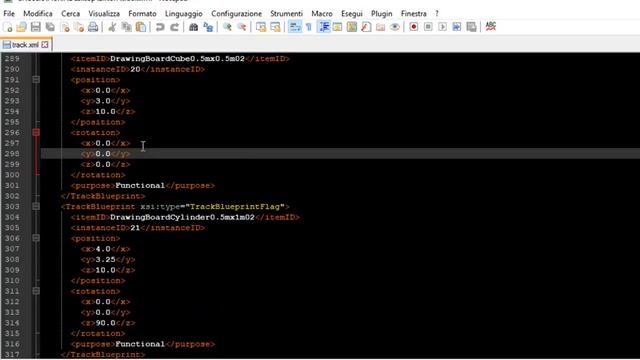Collapse the rotation block at line 311
This screenshot has width=640, height=360.
pos(36,291)
